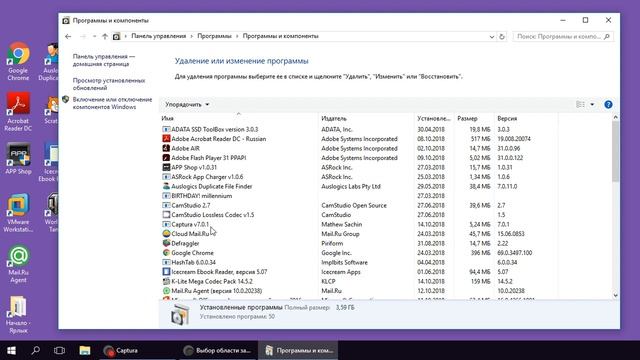The height and width of the screenshot is (360, 640).
Task: Open the Упорядочить dropdown
Action: 187,104
